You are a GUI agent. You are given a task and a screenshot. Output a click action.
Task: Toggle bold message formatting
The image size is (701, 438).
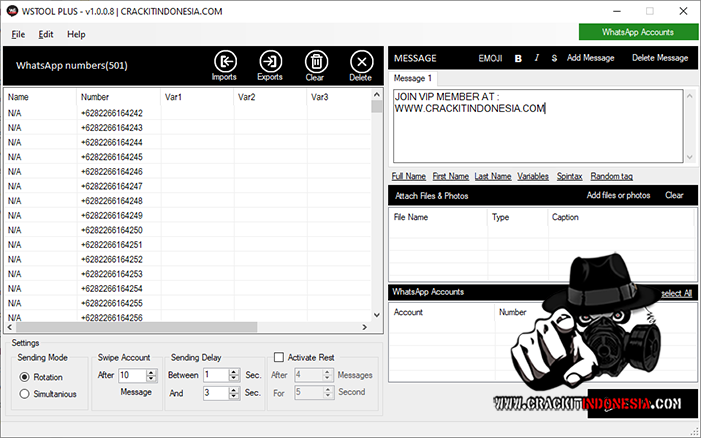pyautogui.click(x=518, y=58)
